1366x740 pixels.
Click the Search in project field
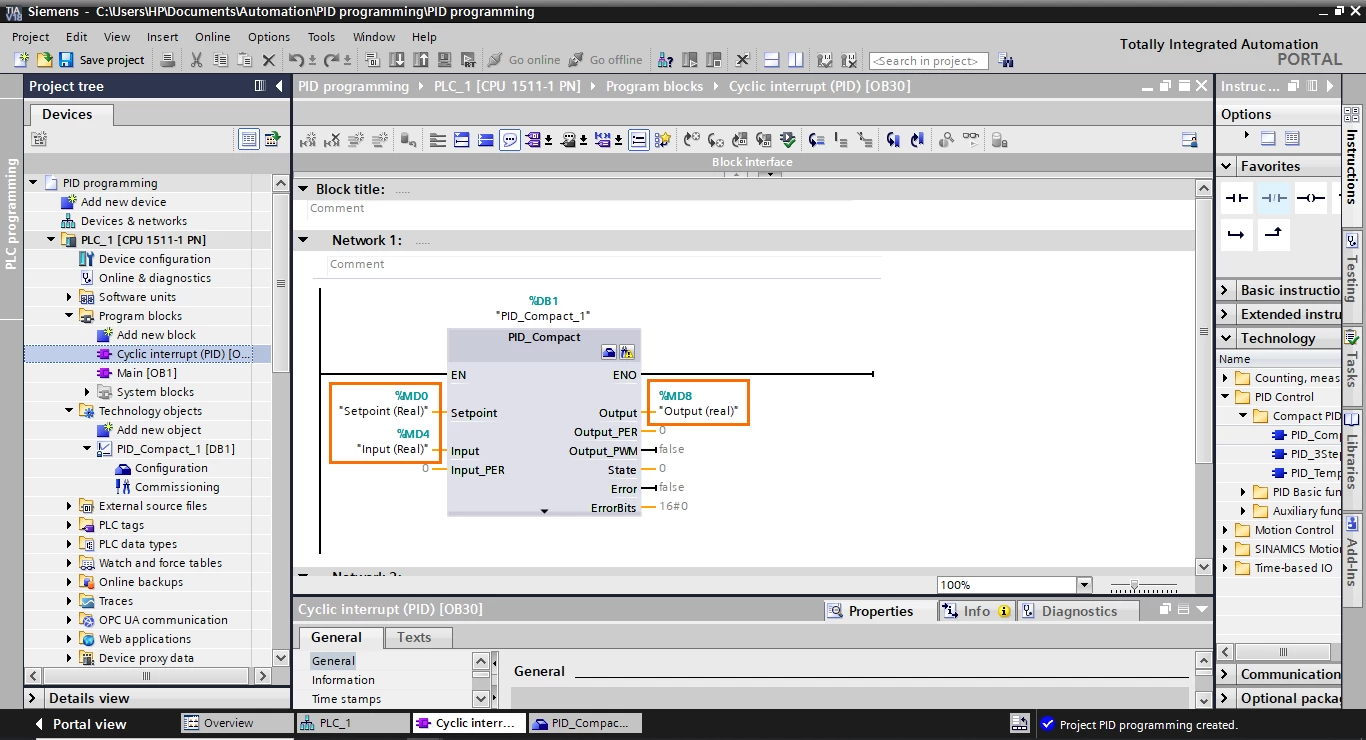click(x=929, y=61)
